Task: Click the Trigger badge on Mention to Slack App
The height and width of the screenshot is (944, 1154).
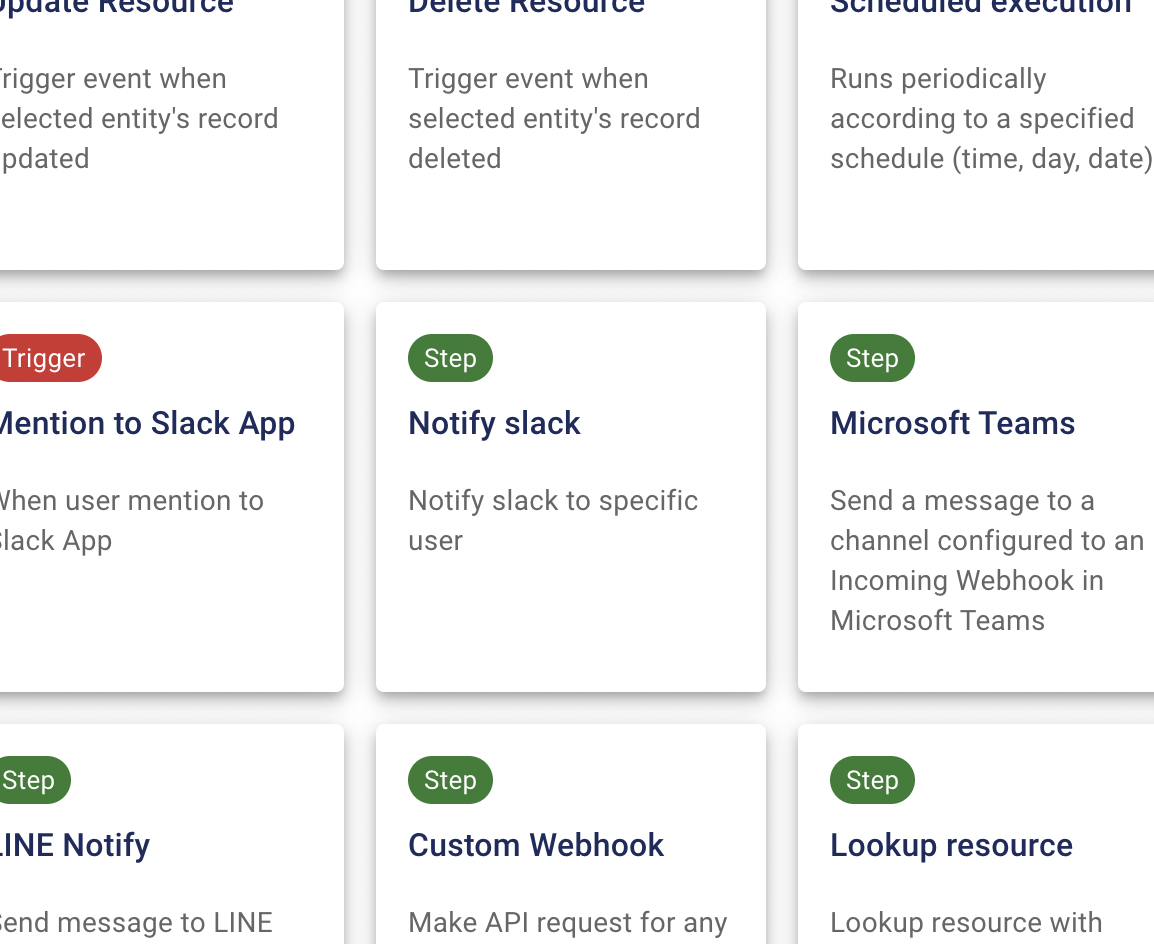Action: pyautogui.click(x=50, y=358)
